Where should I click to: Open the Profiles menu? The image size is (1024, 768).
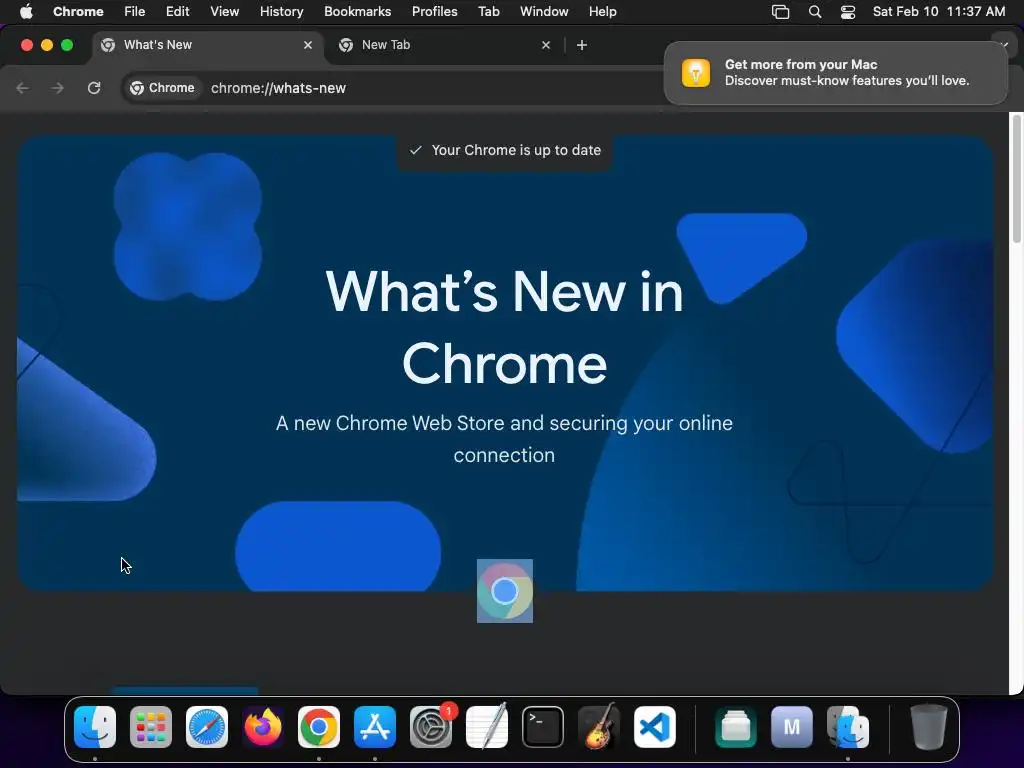(x=434, y=11)
